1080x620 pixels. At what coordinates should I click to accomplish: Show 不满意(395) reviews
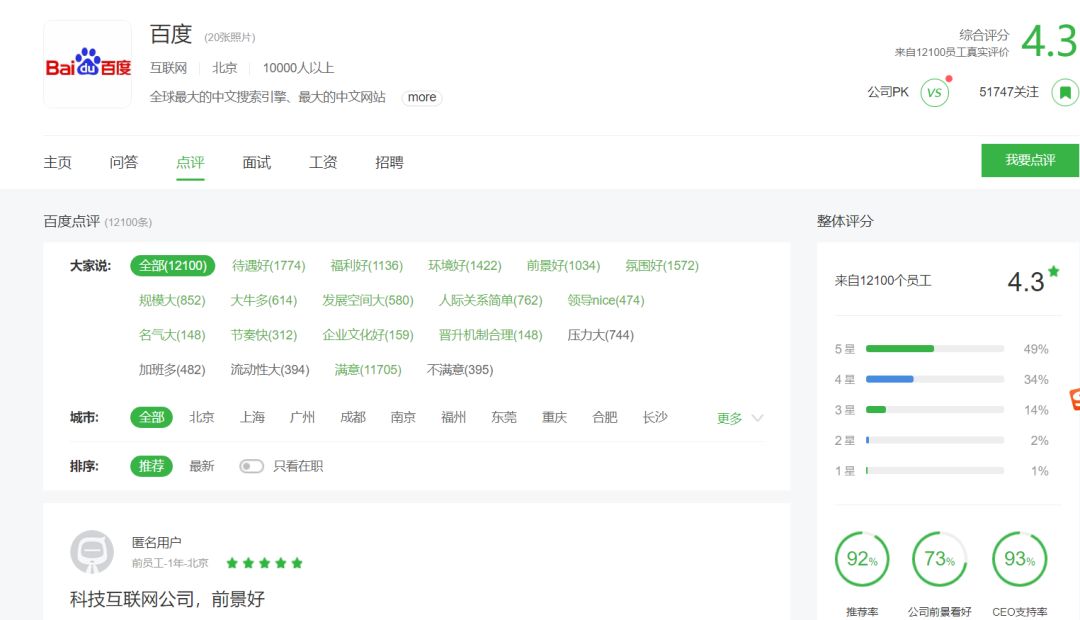(459, 370)
